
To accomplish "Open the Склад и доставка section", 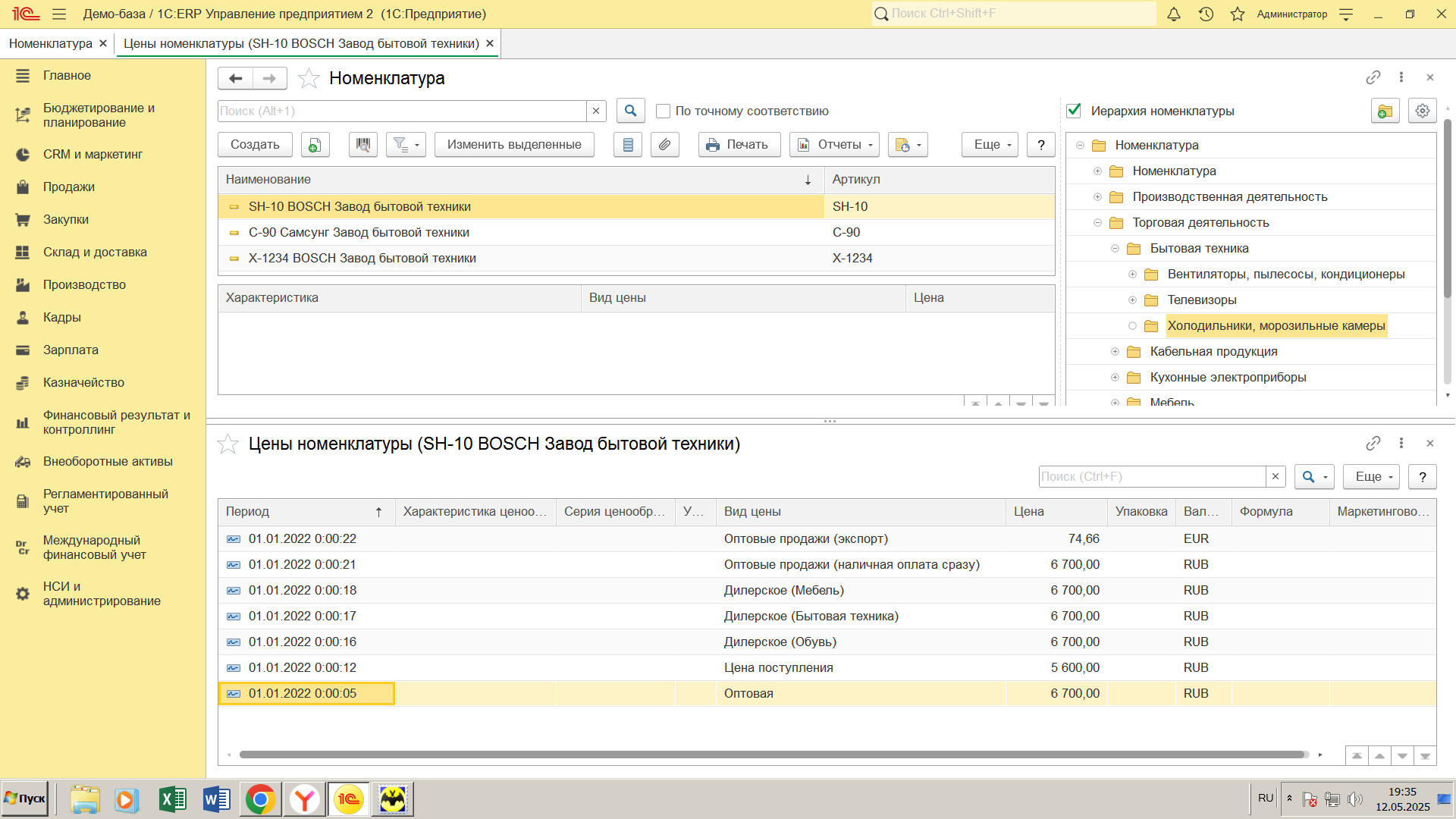I will pyautogui.click(x=95, y=252).
